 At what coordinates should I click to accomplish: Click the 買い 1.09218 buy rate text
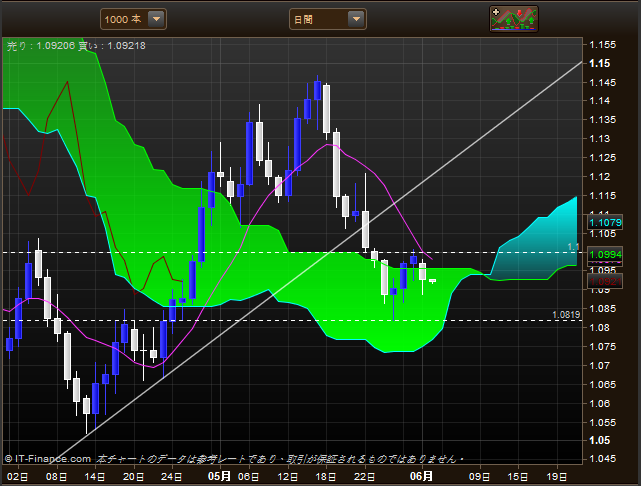tap(112, 46)
